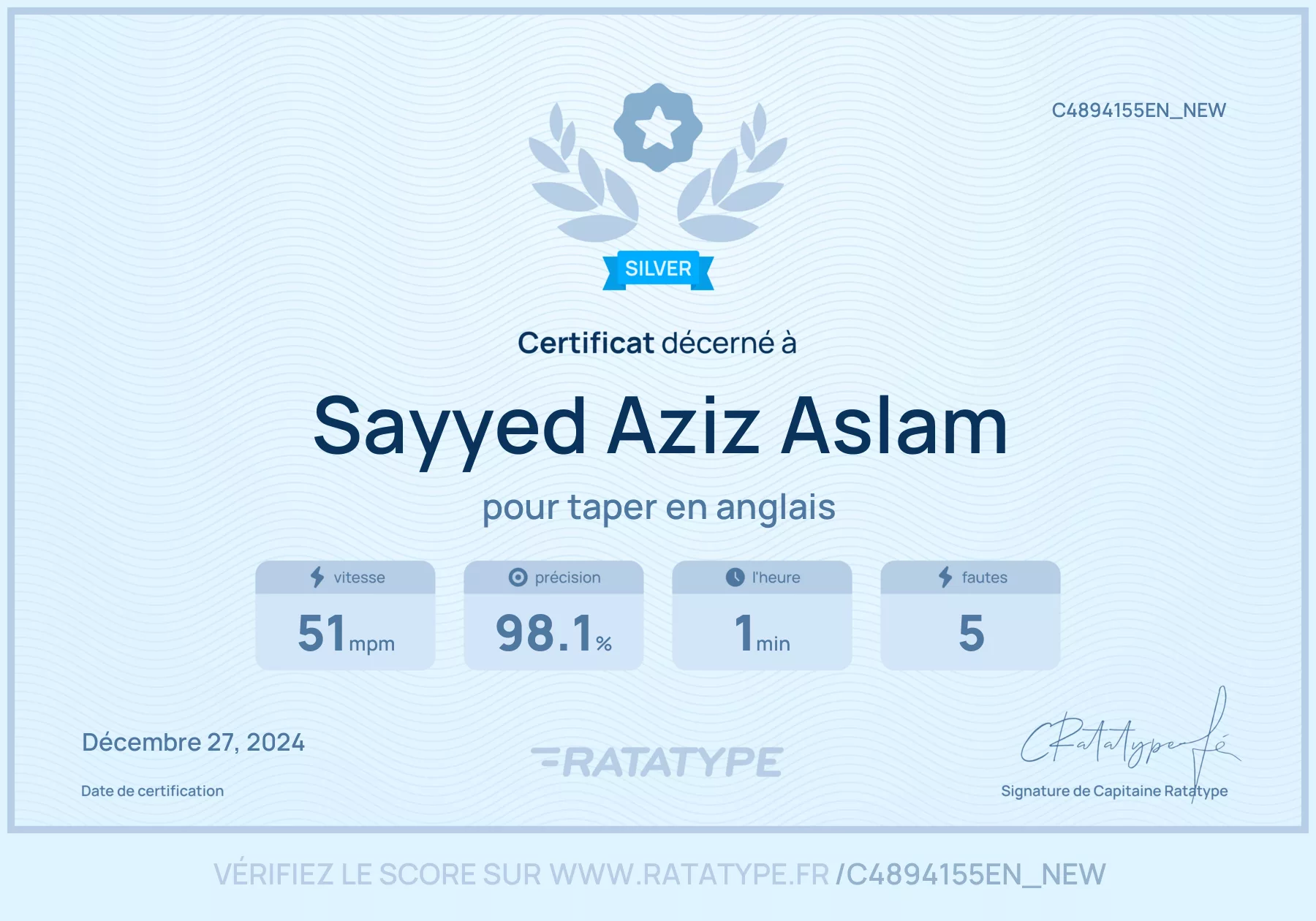This screenshot has height=921, width=1316.
Task: Click the text 'pour taper en anglais'
Action: click(659, 508)
